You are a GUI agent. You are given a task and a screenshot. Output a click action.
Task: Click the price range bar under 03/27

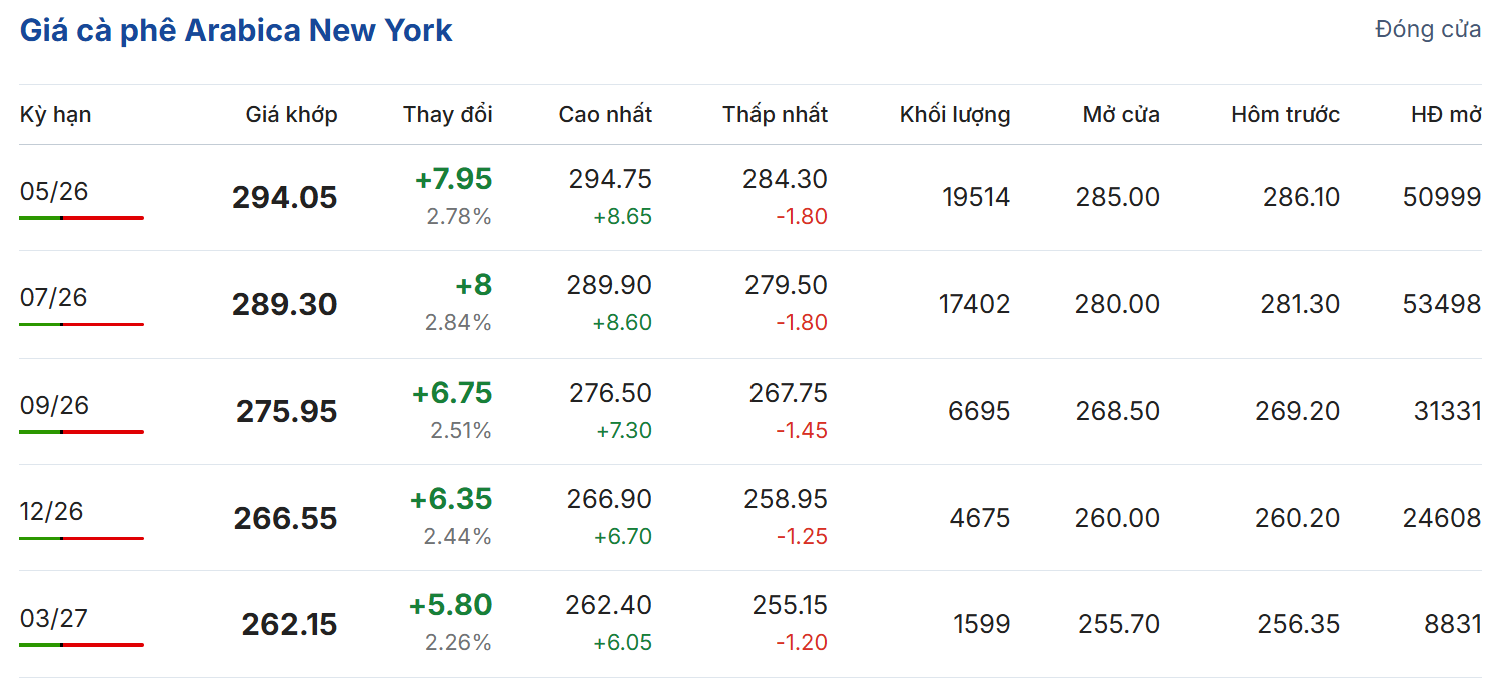[x=81, y=645]
